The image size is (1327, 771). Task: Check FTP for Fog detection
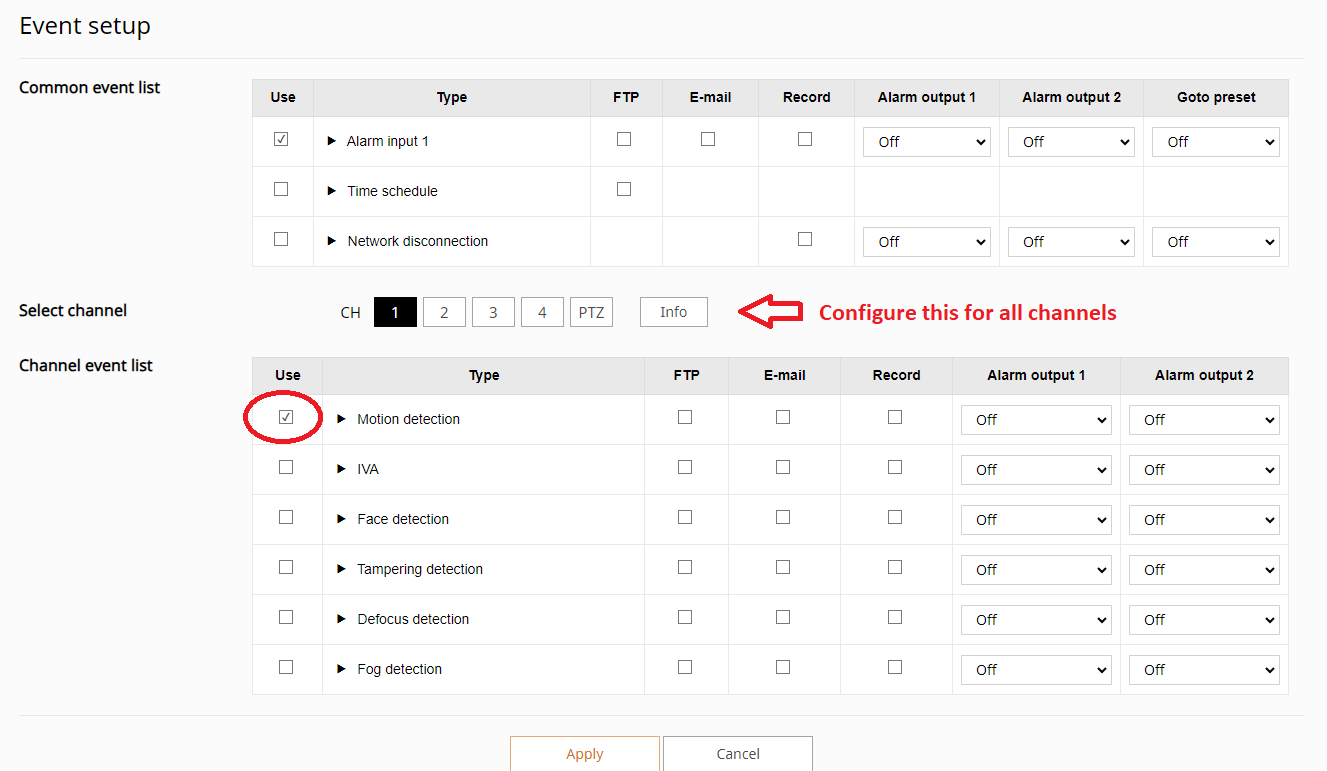click(x=685, y=665)
